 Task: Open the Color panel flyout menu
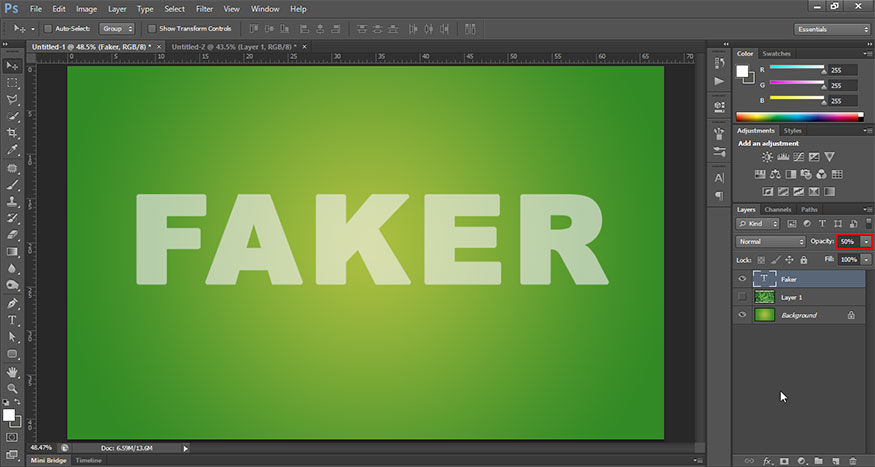867,54
